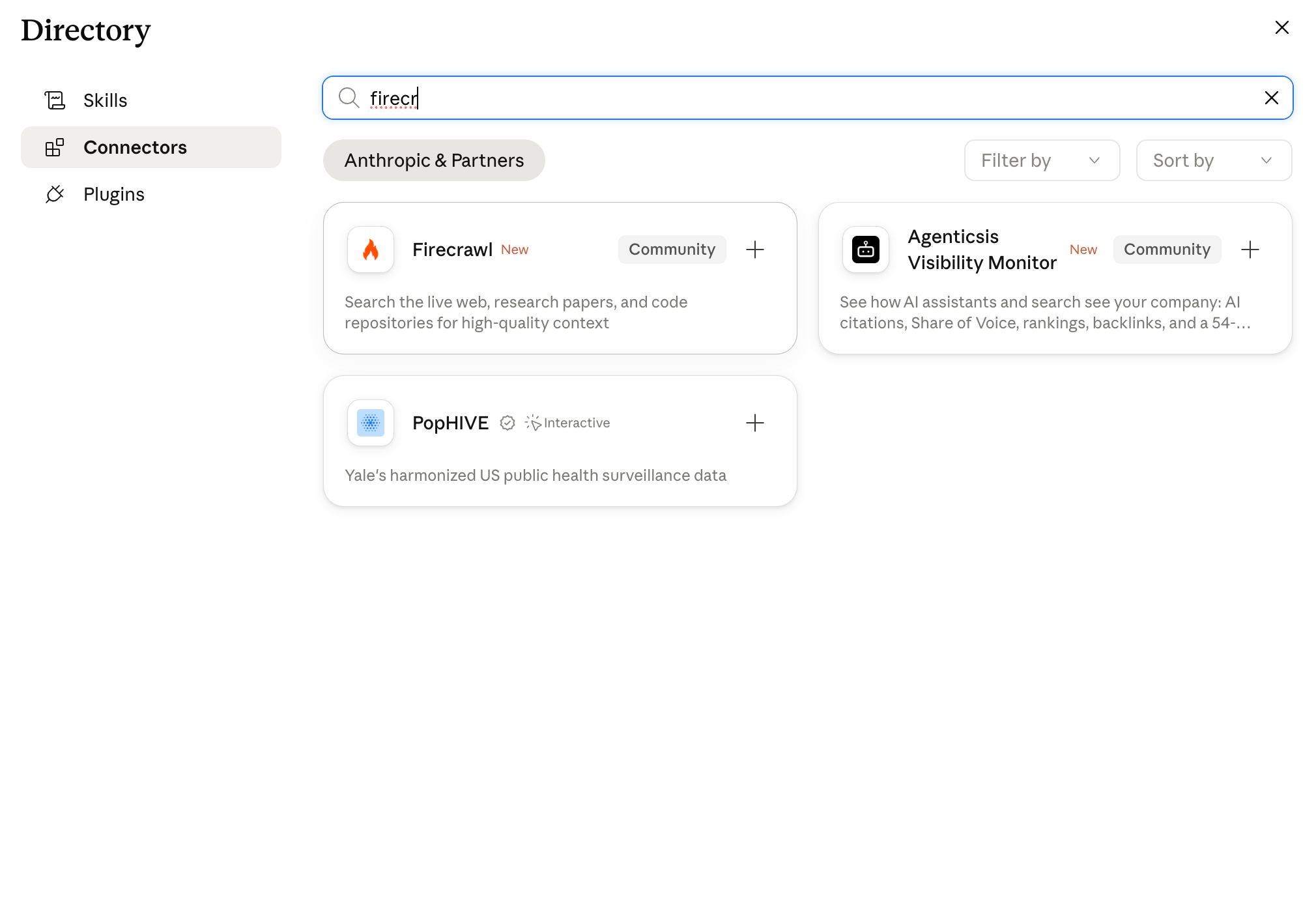This screenshot has height=916, width=1316.
Task: Select the Connectors sidebar item
Action: 151,147
